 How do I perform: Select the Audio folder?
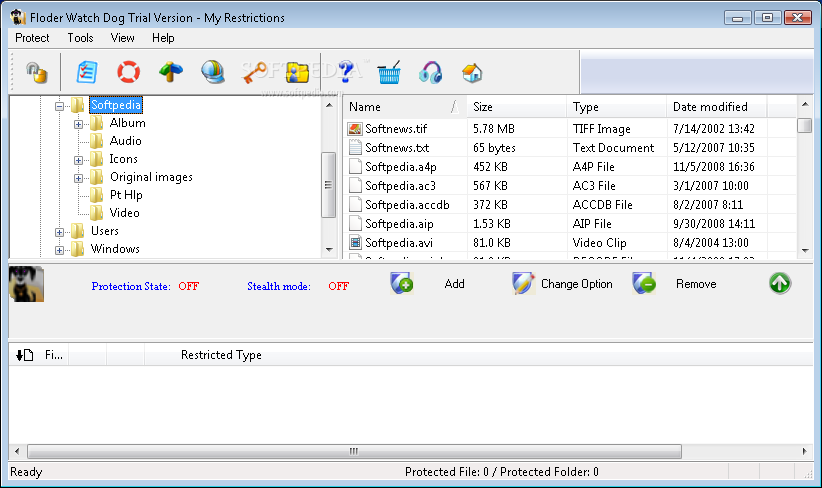point(125,141)
